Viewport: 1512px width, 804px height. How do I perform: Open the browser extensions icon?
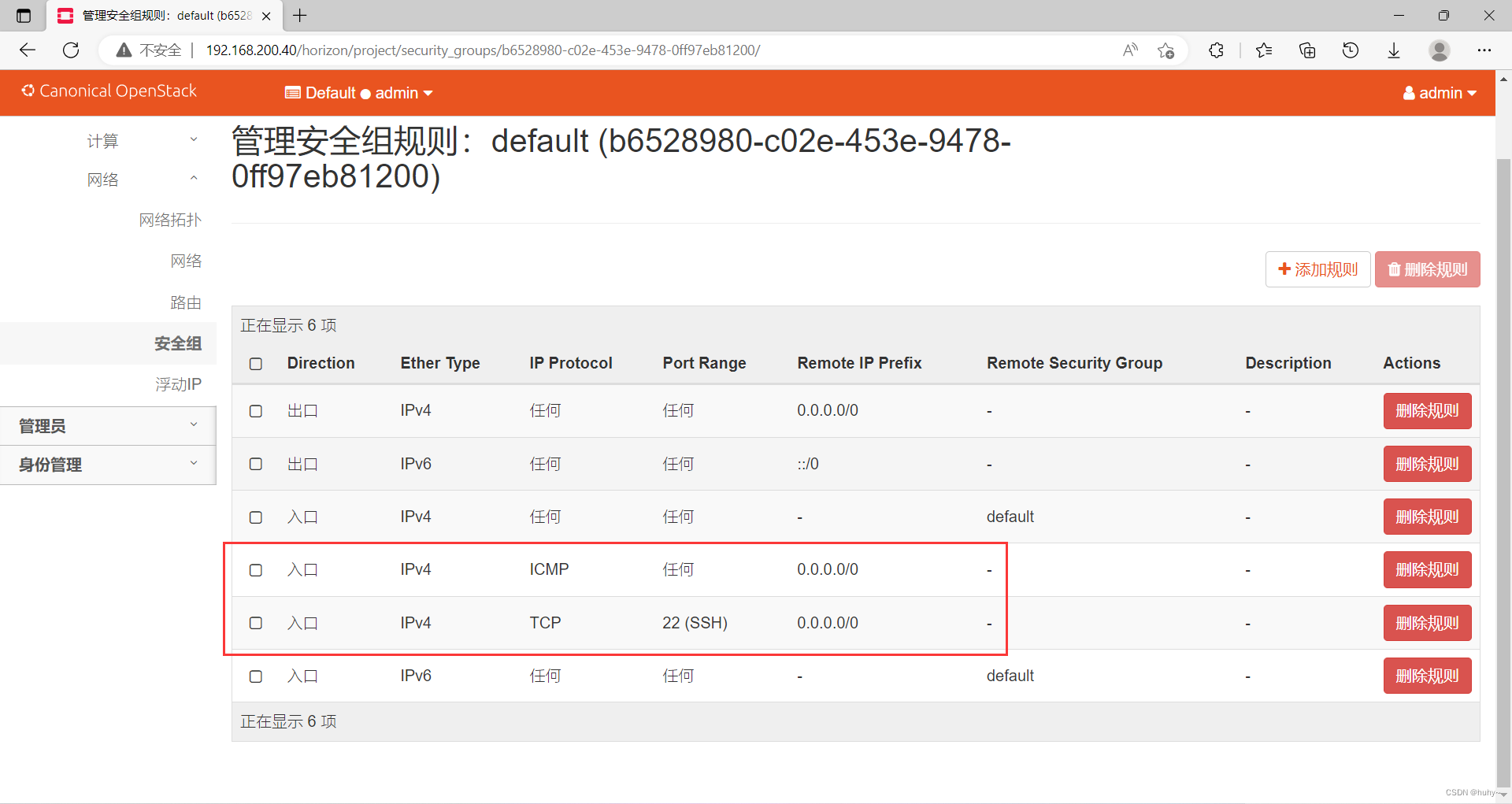[x=1217, y=50]
